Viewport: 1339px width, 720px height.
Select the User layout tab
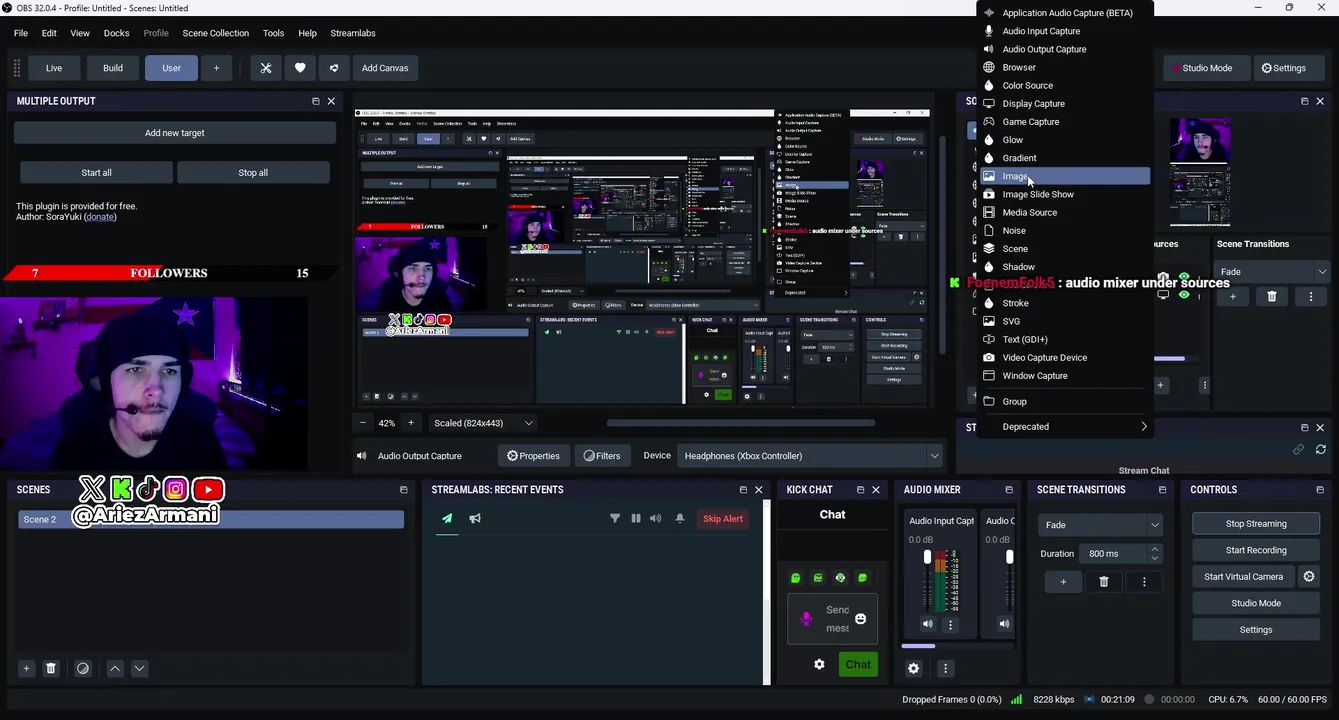pyautogui.click(x=171, y=68)
